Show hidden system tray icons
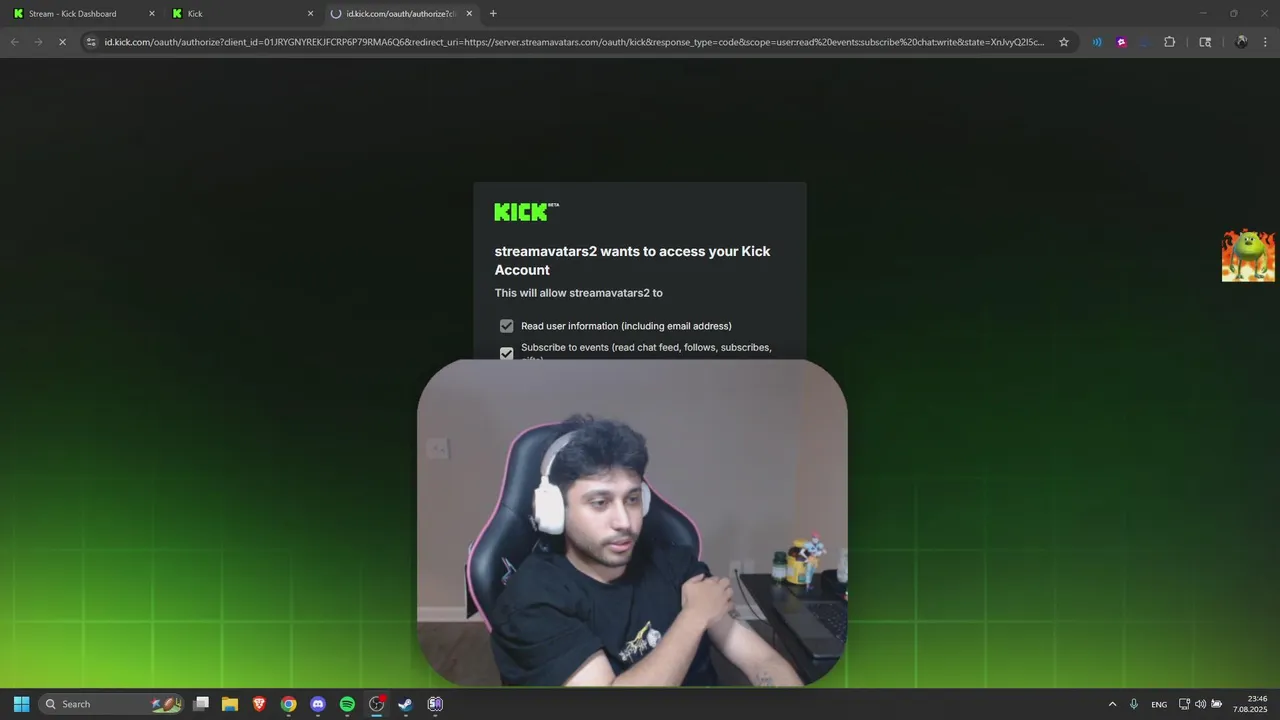Screen dimensions: 1280x720 pyautogui.click(x=1112, y=704)
